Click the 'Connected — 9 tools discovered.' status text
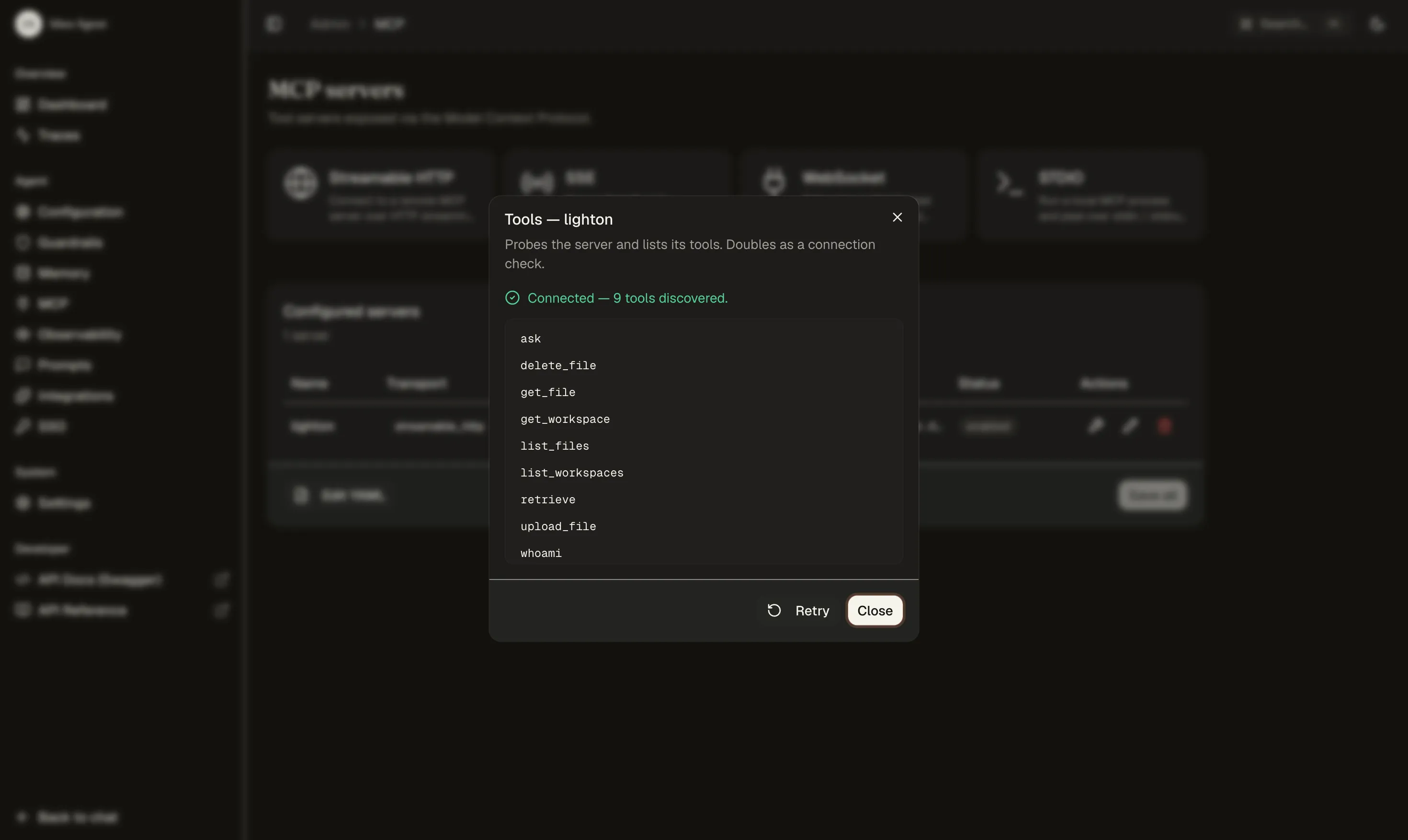Image resolution: width=1408 pixels, height=840 pixels. point(627,298)
